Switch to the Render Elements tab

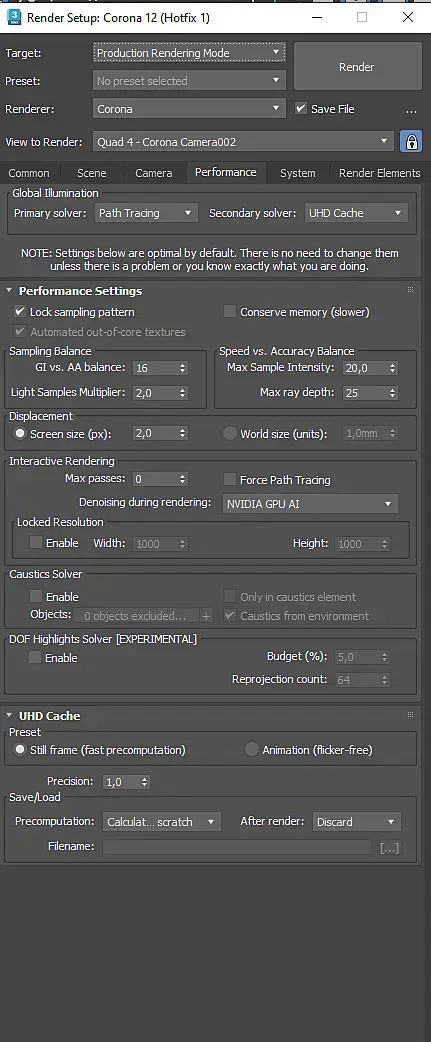click(x=379, y=173)
